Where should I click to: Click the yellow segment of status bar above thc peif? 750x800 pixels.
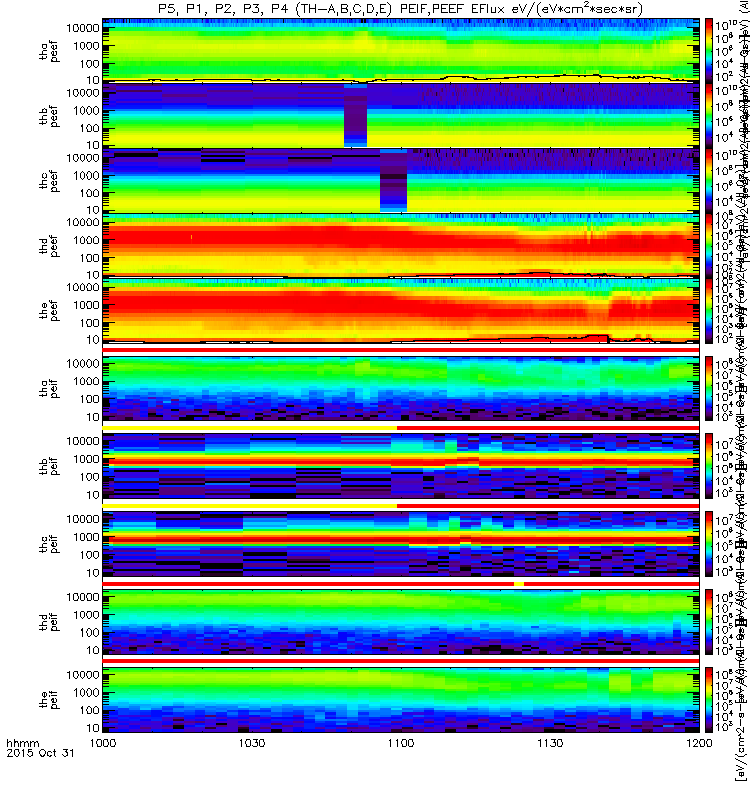tap(249, 506)
